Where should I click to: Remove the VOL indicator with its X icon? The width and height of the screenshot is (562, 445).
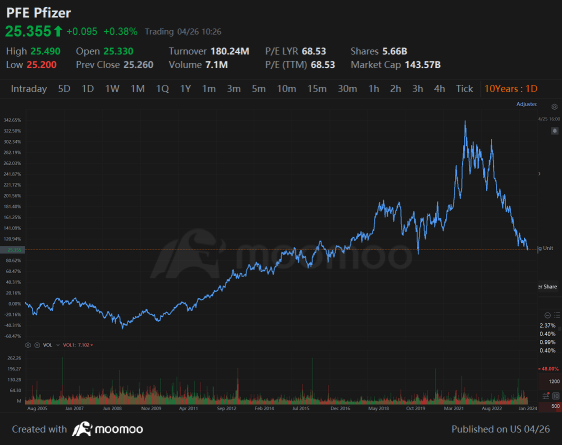(x=37, y=345)
